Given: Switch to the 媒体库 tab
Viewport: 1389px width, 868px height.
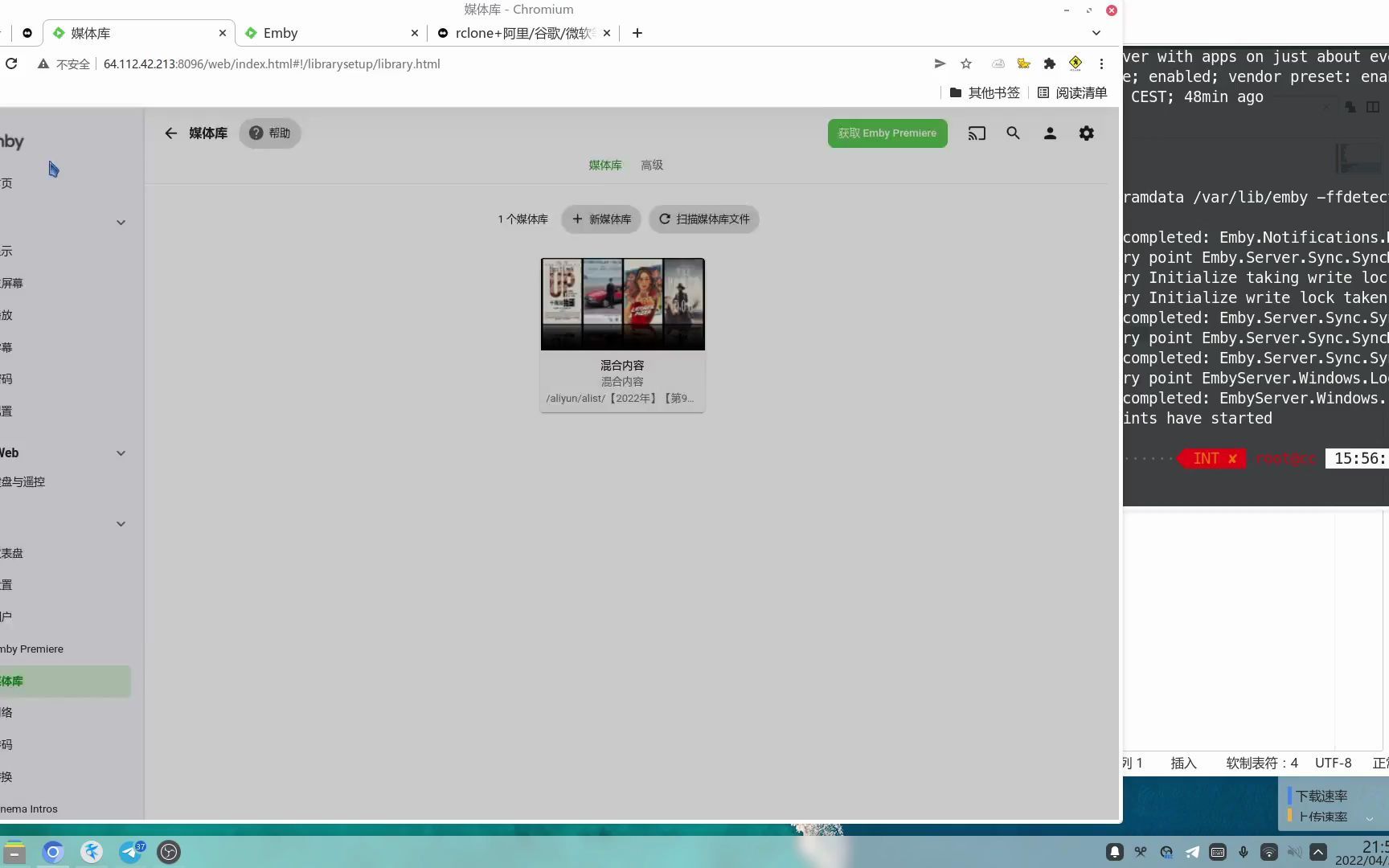Looking at the screenshot, I should [x=605, y=165].
